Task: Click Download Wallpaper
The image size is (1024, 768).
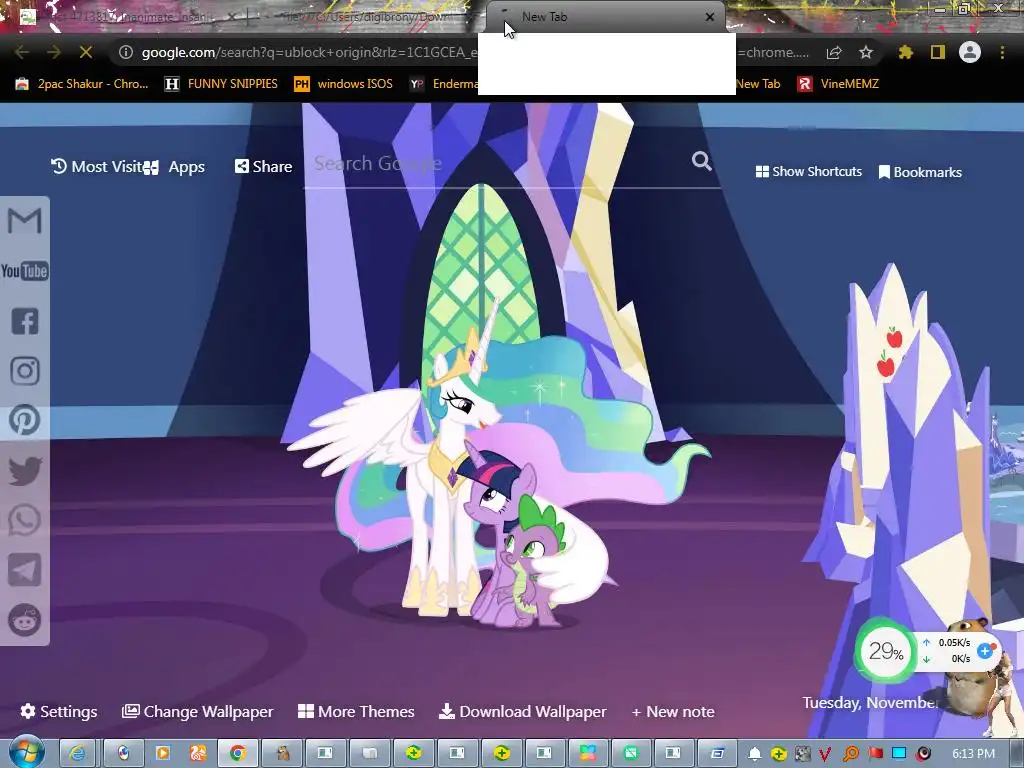Action: click(522, 712)
